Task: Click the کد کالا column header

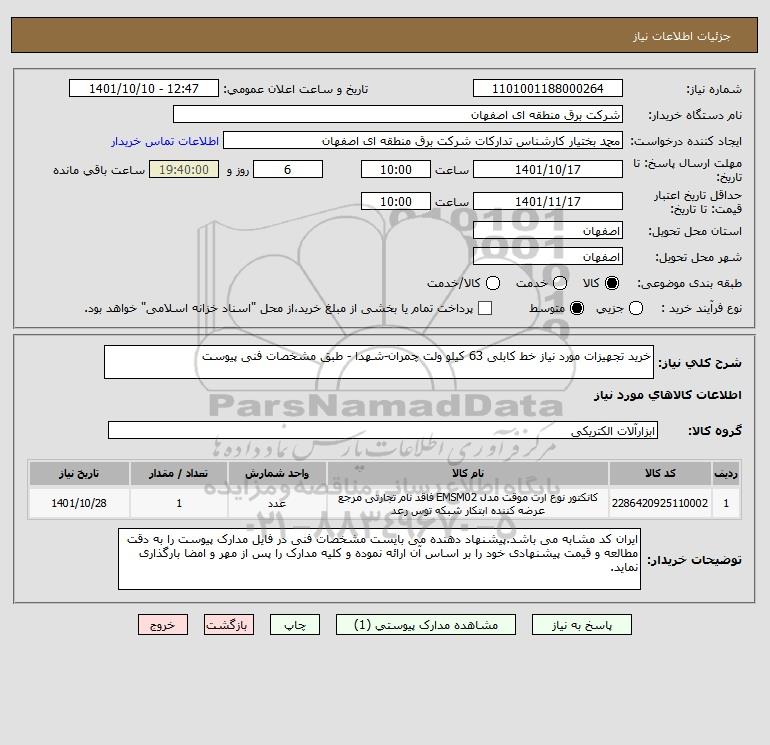Action: (x=660, y=473)
